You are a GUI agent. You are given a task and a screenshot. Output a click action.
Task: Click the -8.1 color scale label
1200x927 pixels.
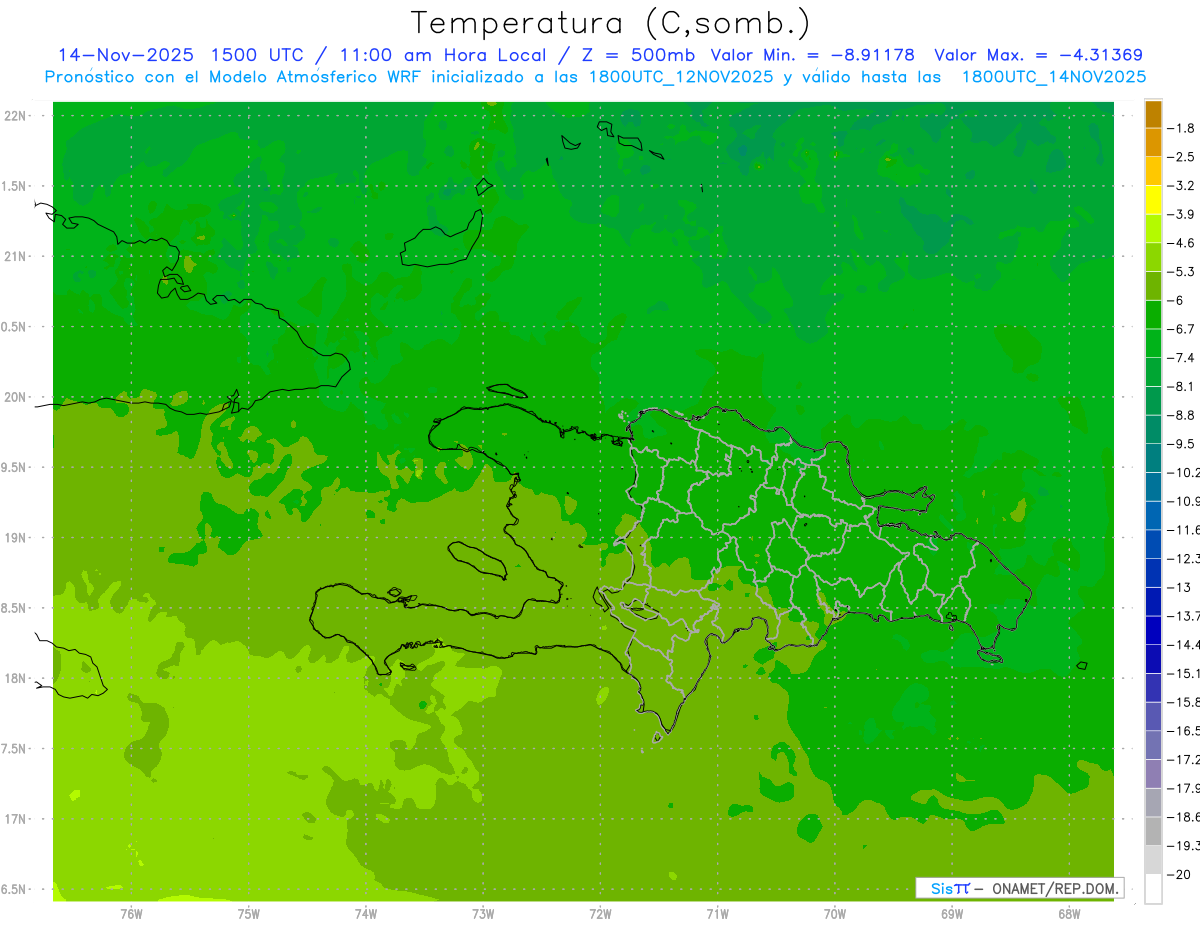pyautogui.click(x=1182, y=386)
